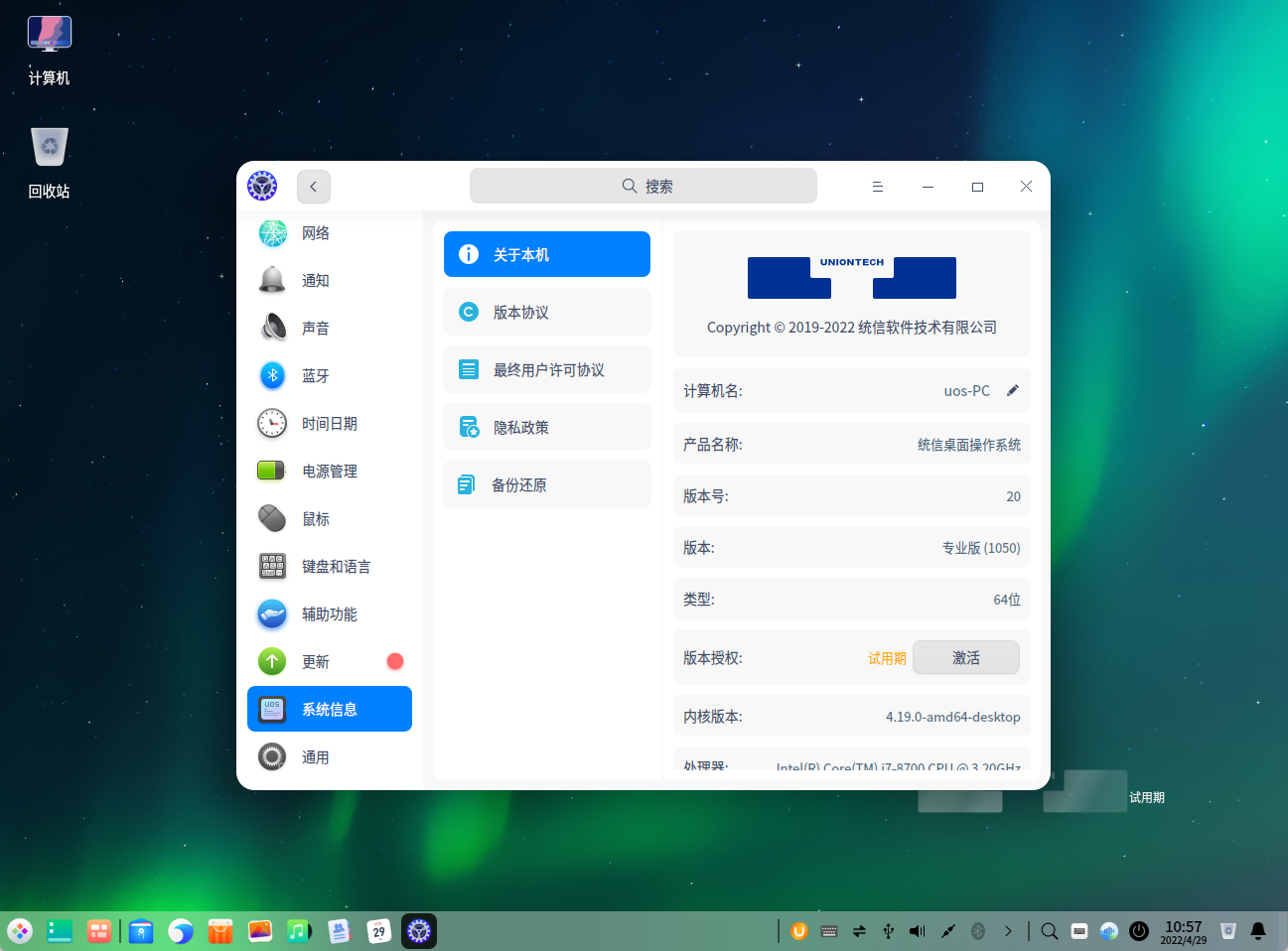The height and width of the screenshot is (951, 1288).
Task: Open the file manager in the dock
Action: 140,931
